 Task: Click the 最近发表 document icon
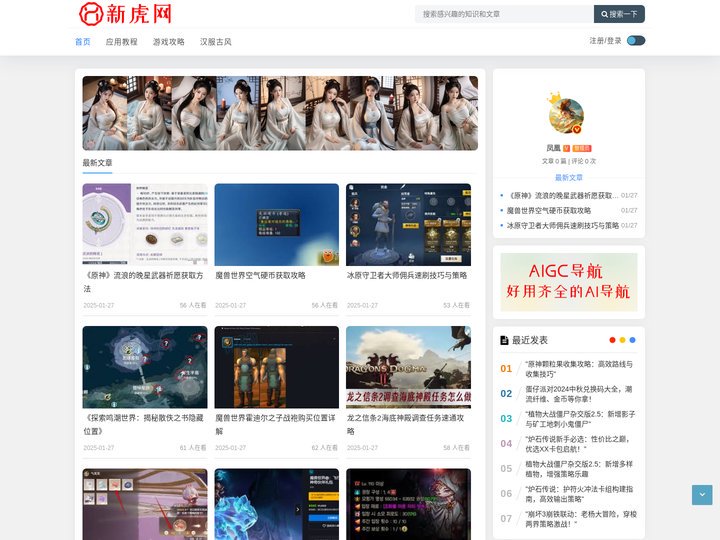point(504,340)
